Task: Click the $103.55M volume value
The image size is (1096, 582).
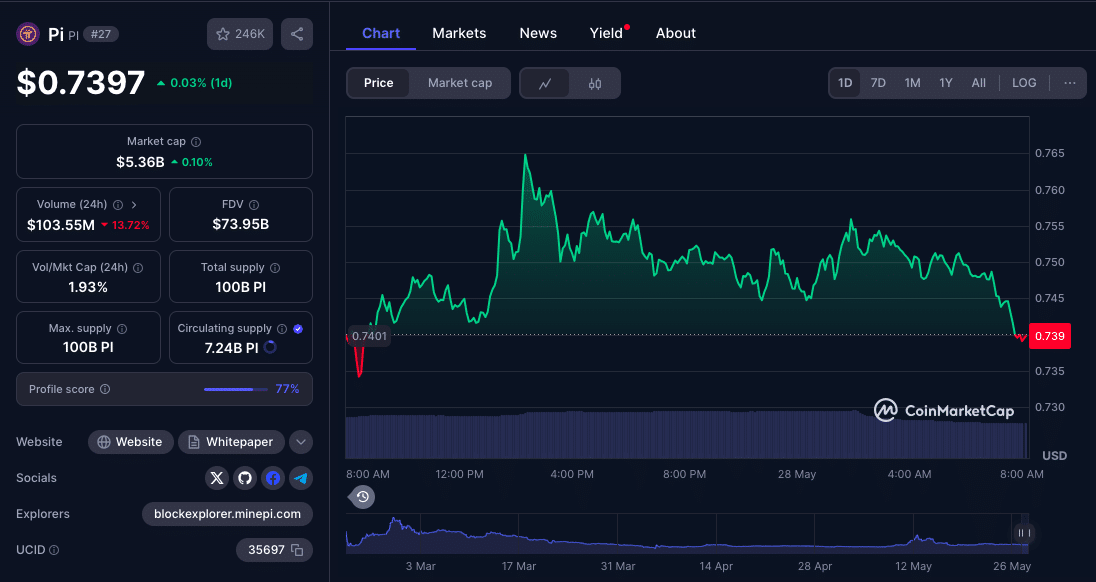Action: pyautogui.click(x=61, y=225)
